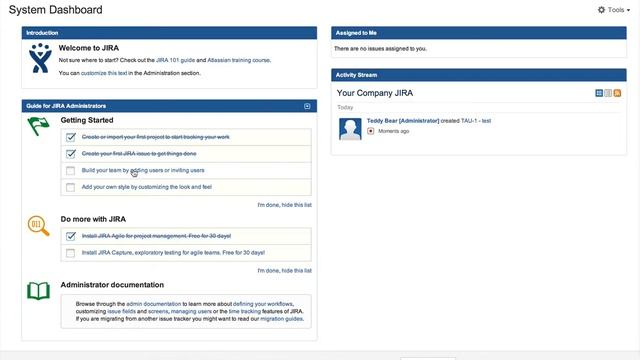Screen dimensions: 640x360
Task: Click the magnifier Do more with JIRA icon
Action: [38, 226]
